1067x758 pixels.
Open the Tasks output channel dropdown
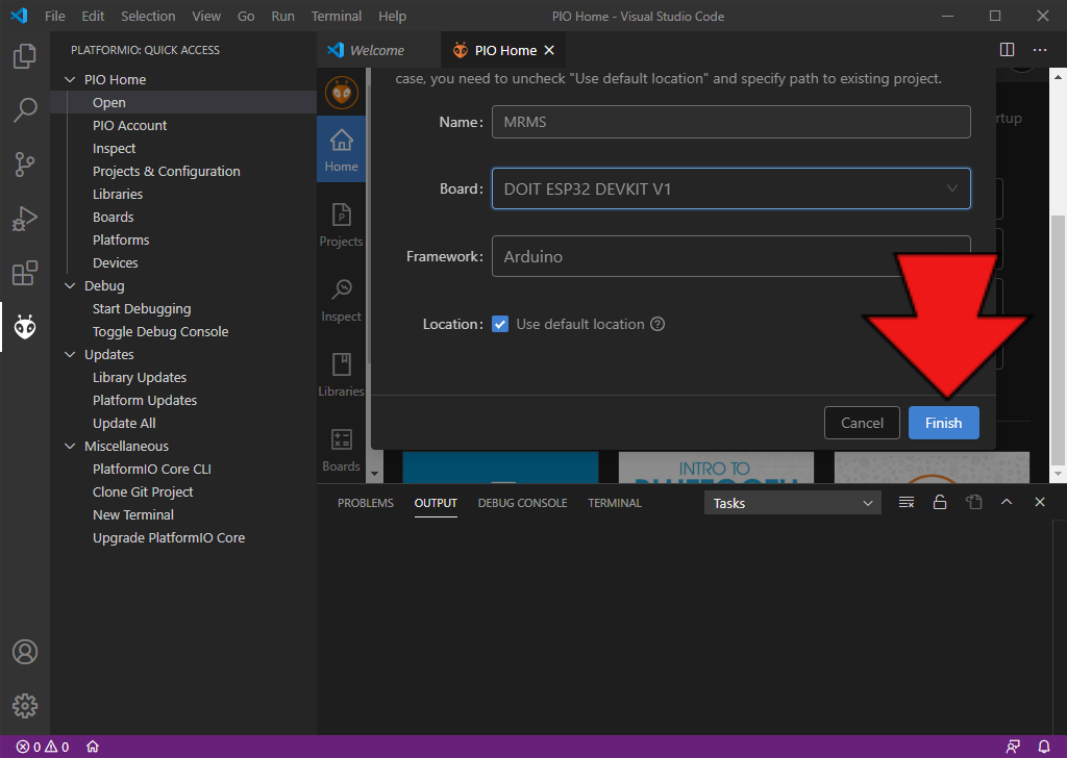[793, 503]
